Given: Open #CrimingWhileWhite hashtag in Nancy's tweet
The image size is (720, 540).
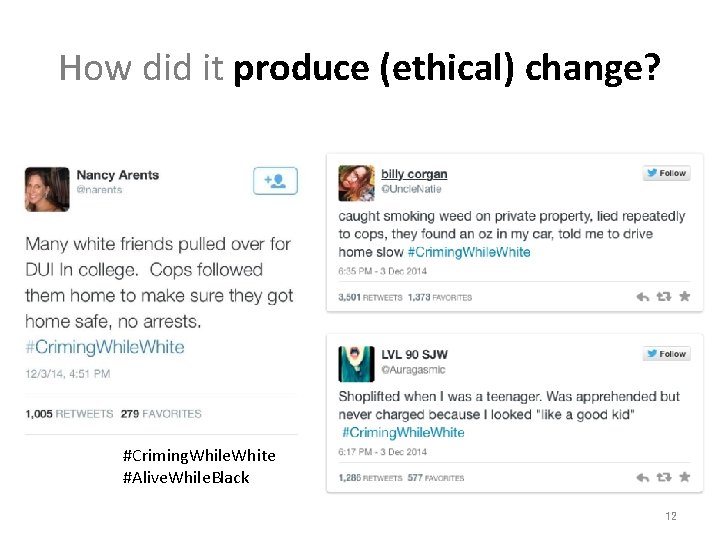Looking at the screenshot, I should pyautogui.click(x=105, y=347).
